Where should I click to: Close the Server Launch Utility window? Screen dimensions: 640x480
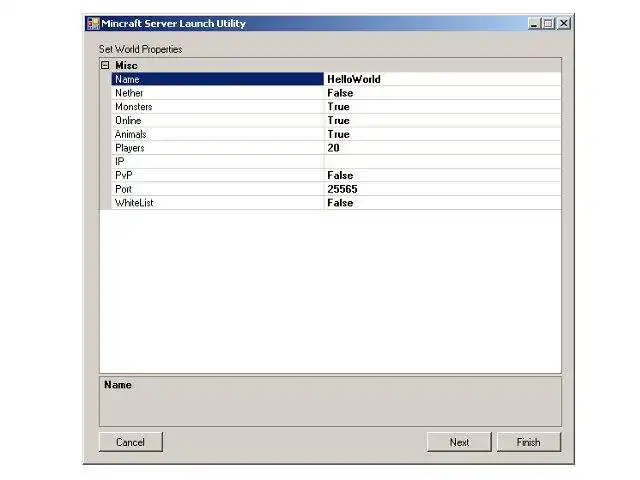click(x=564, y=24)
